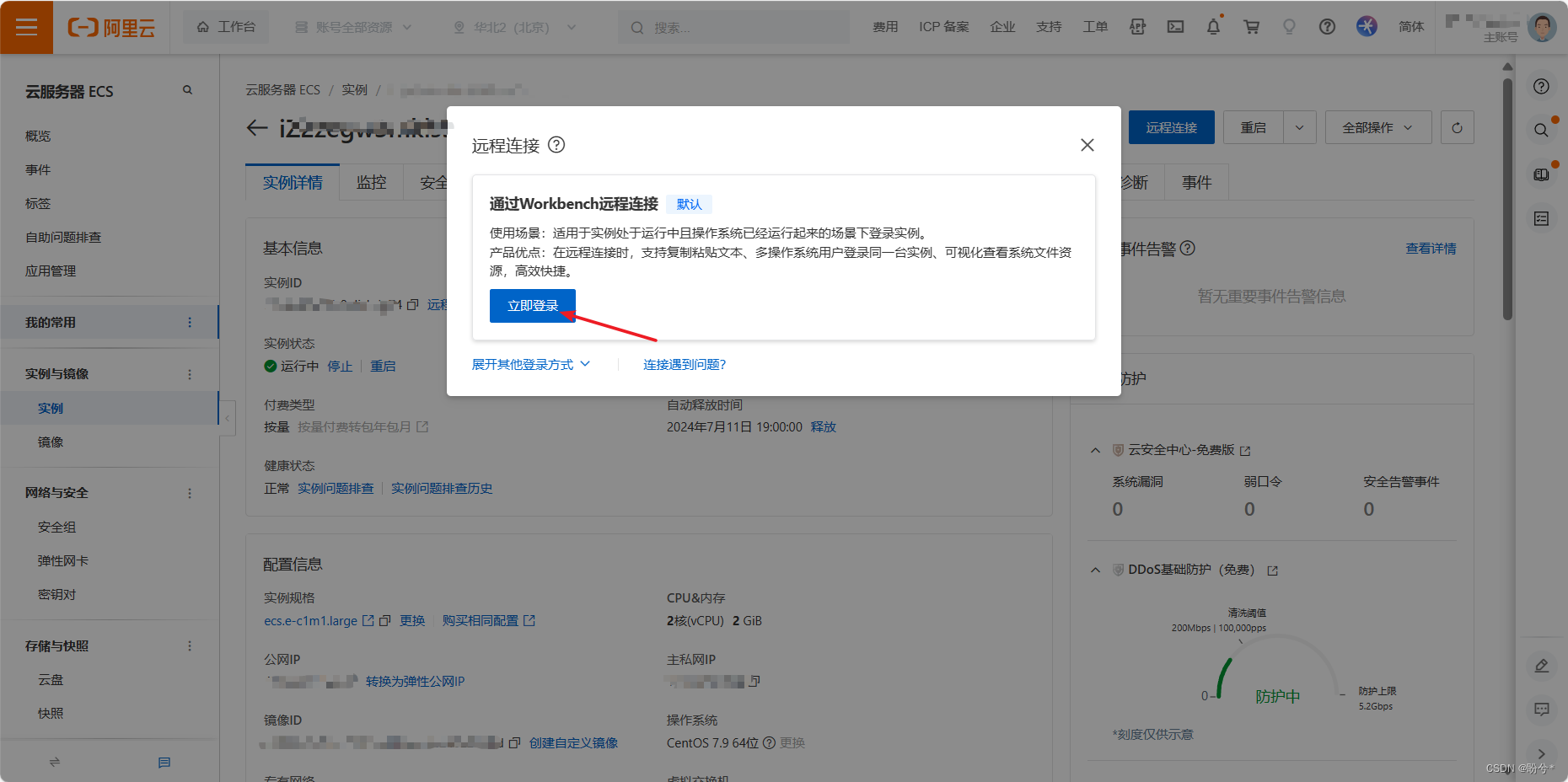Open external link icon beside 云安全中心-免费版
The width and height of the screenshot is (1568, 782).
pos(1245,451)
